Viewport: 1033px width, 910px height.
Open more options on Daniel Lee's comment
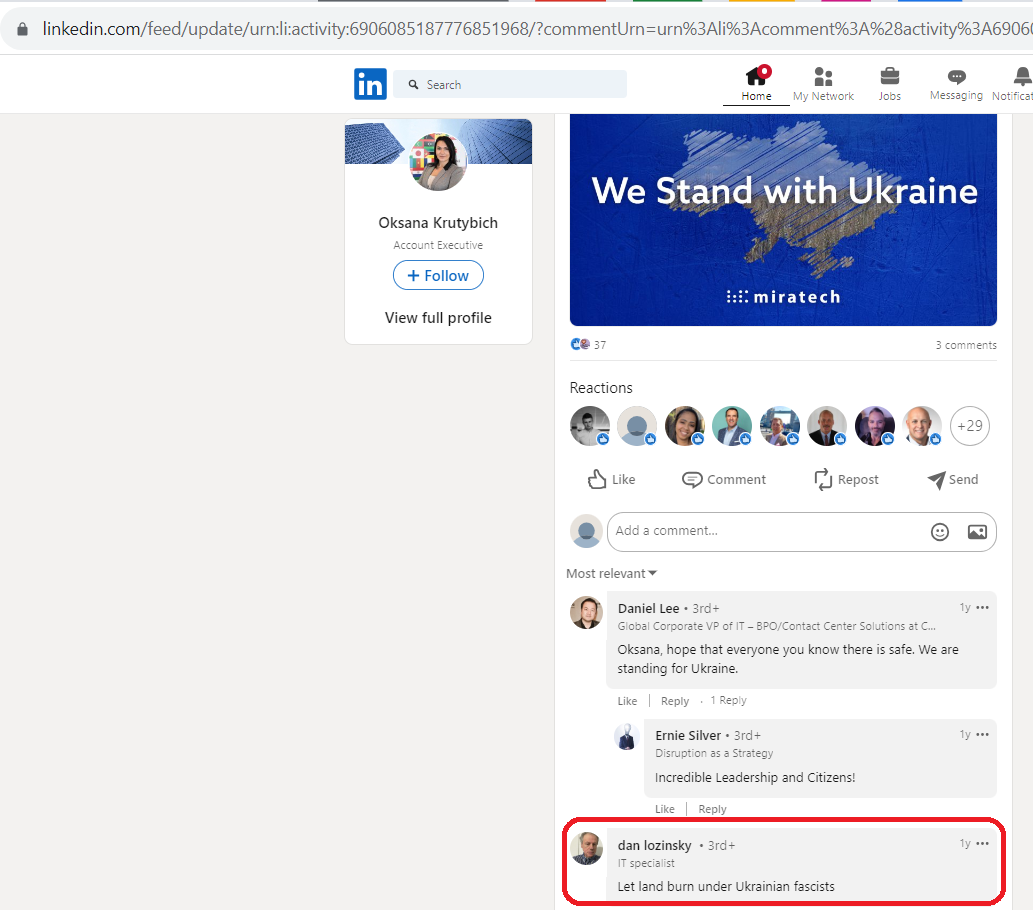(x=982, y=608)
